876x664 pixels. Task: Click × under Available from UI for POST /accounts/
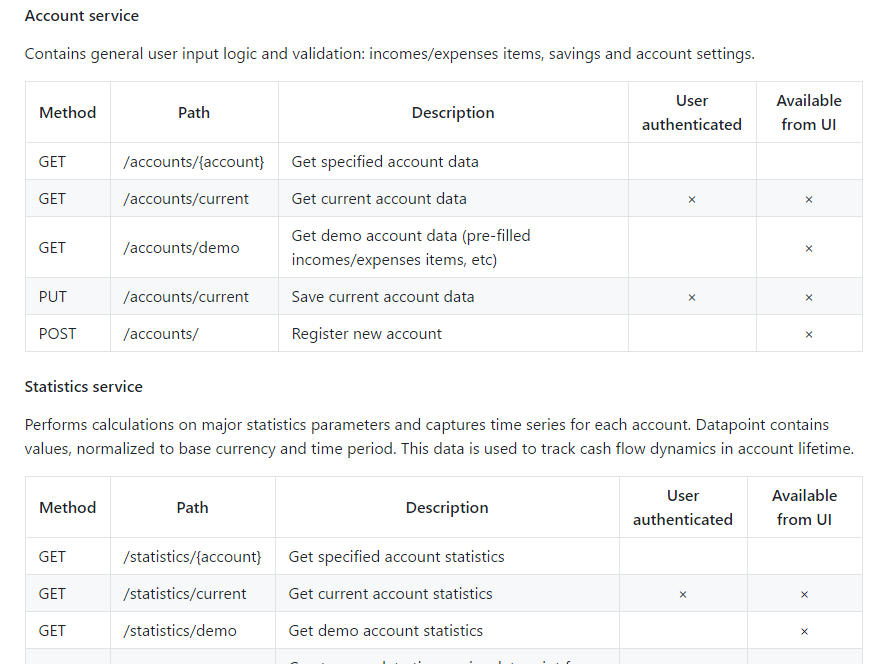tap(808, 335)
